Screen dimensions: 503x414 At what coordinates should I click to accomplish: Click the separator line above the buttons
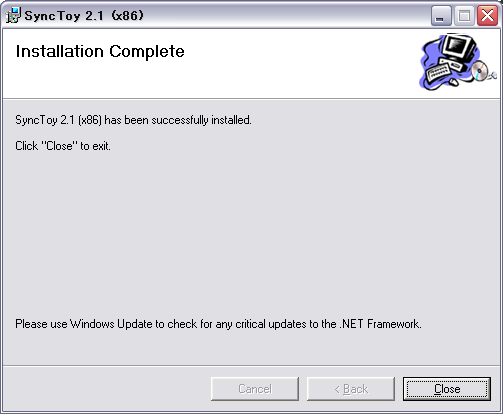pyautogui.click(x=251, y=366)
